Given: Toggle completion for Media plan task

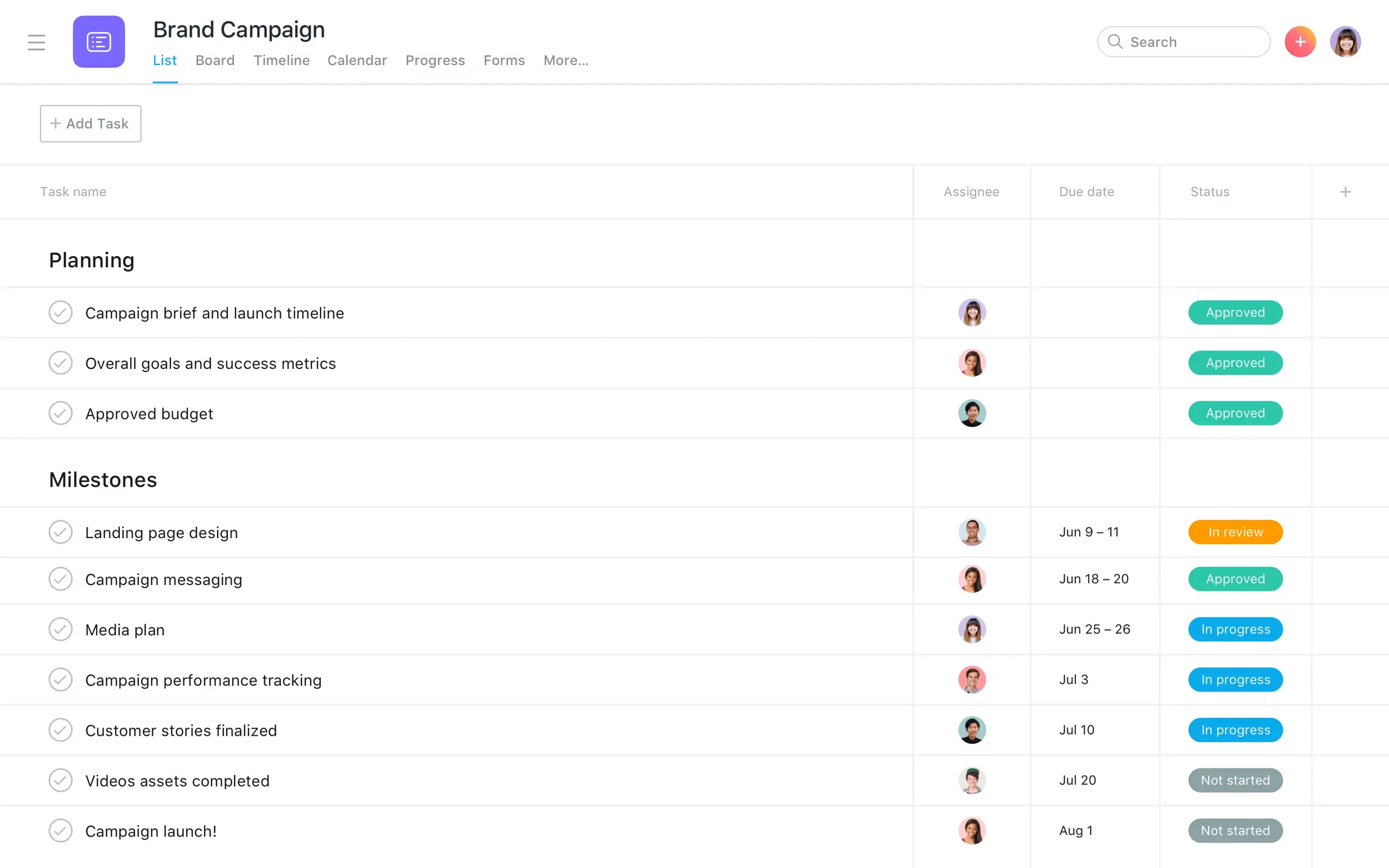Looking at the screenshot, I should point(61,629).
